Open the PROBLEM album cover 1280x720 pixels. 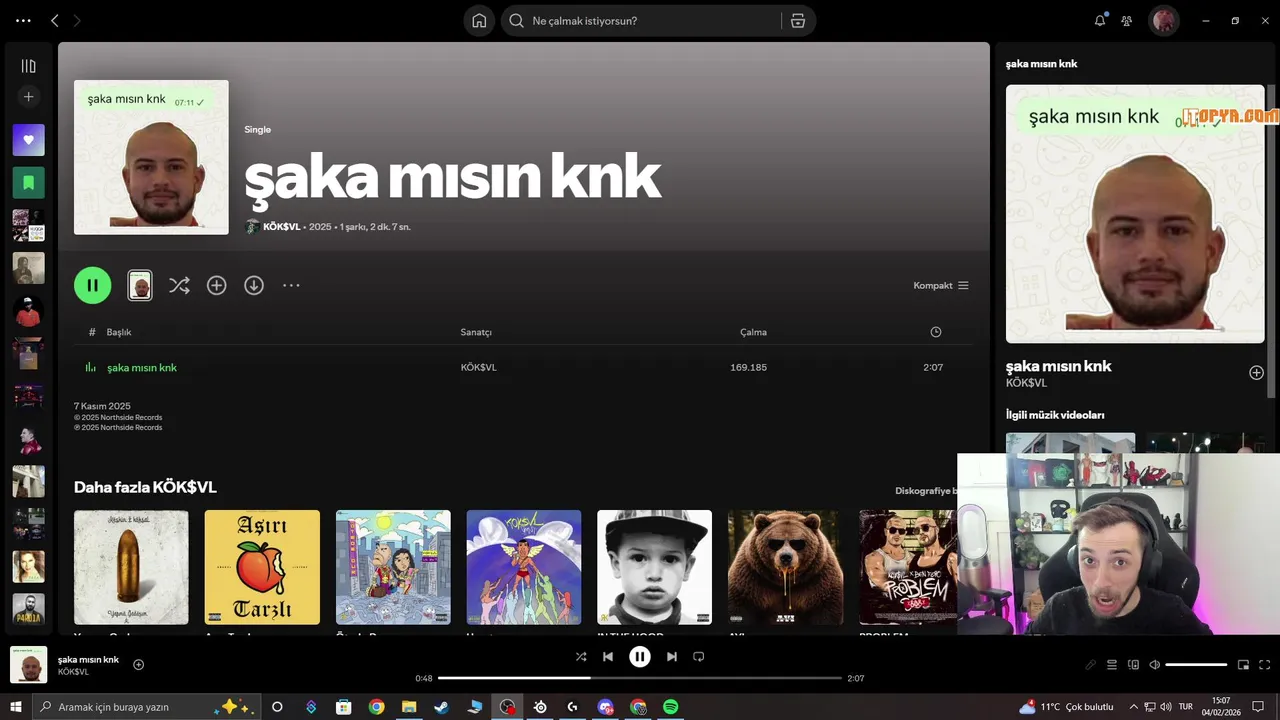(908, 567)
